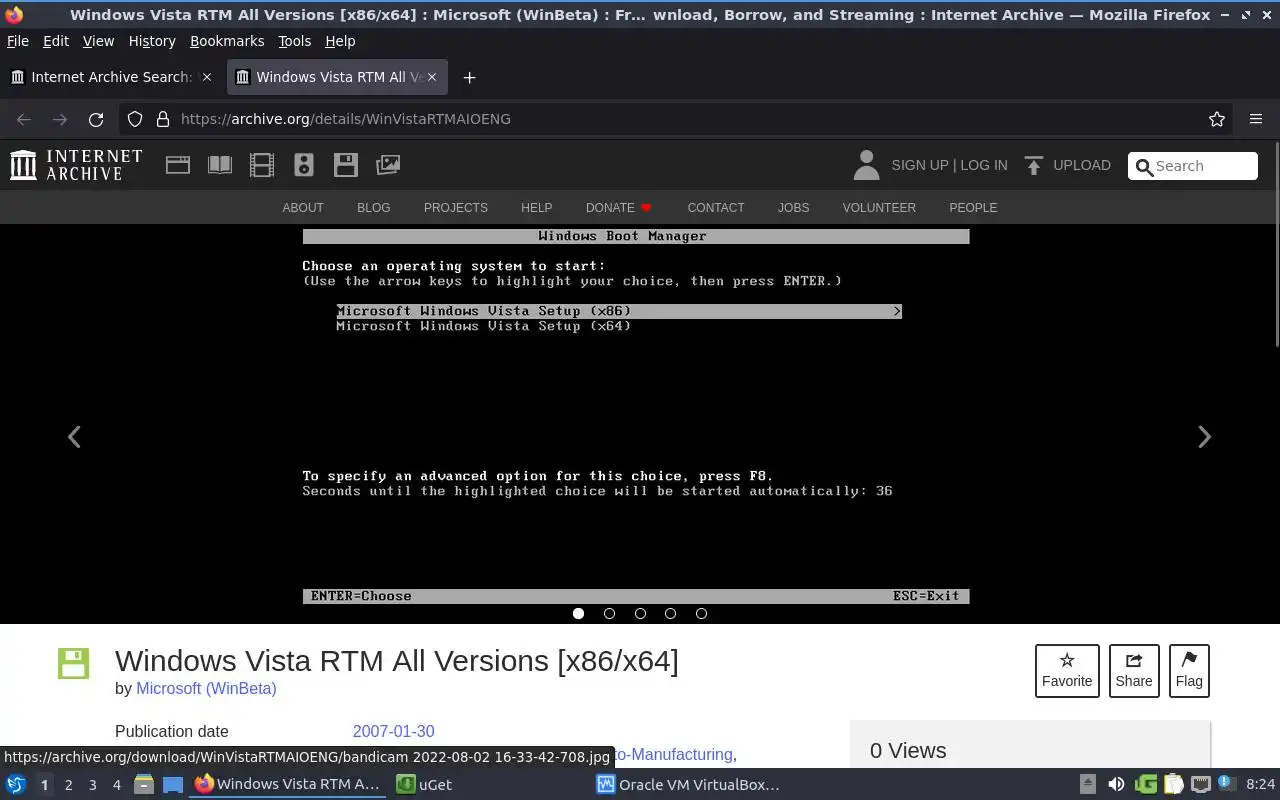Open the Images icon in navbar
Screen dimensions: 1280x800
(388, 165)
